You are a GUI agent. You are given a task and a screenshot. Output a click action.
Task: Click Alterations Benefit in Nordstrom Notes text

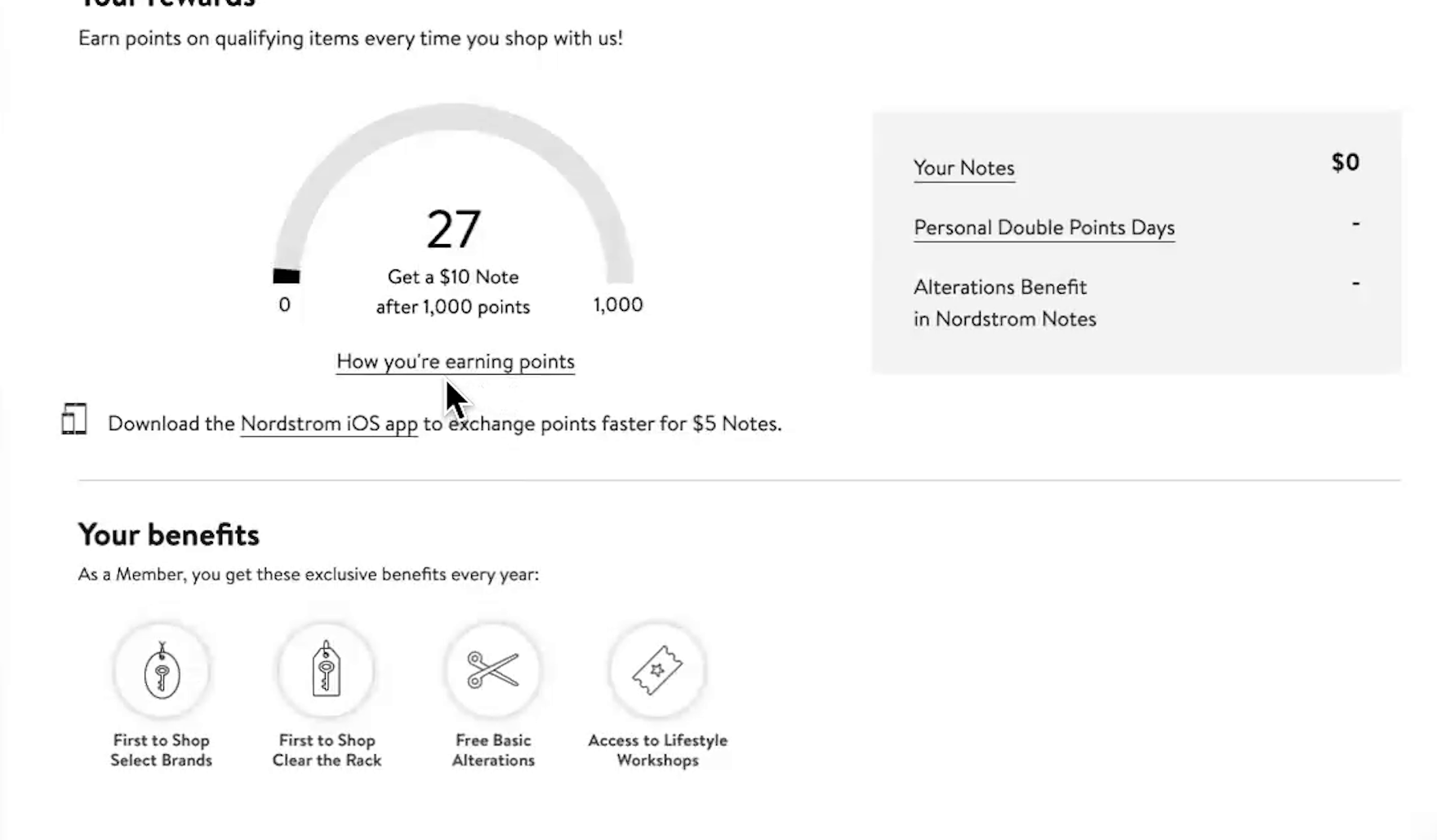[x=1004, y=303]
